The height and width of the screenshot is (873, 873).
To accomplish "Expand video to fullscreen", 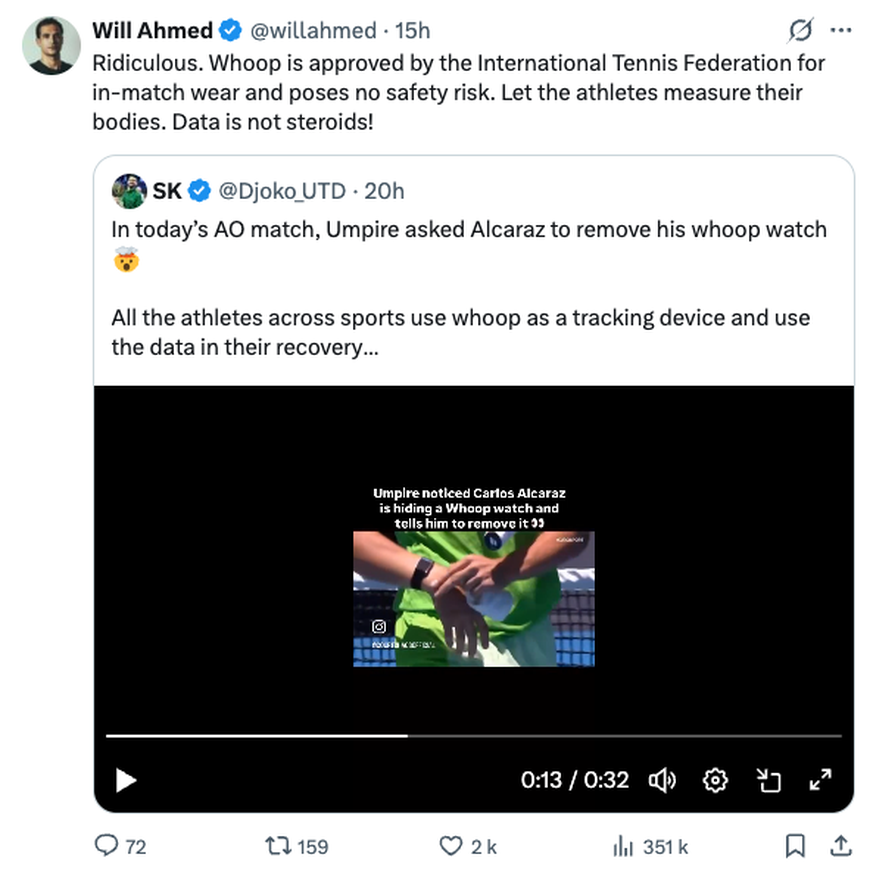I will click(x=820, y=780).
